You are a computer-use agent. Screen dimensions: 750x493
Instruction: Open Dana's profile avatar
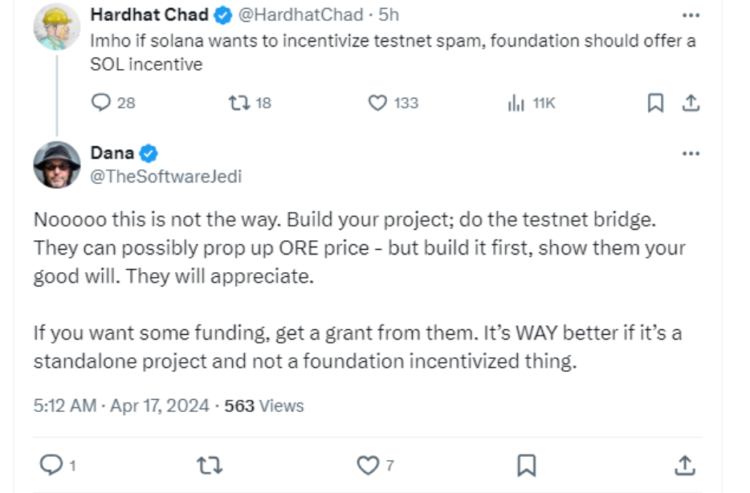pyautogui.click(x=57, y=164)
